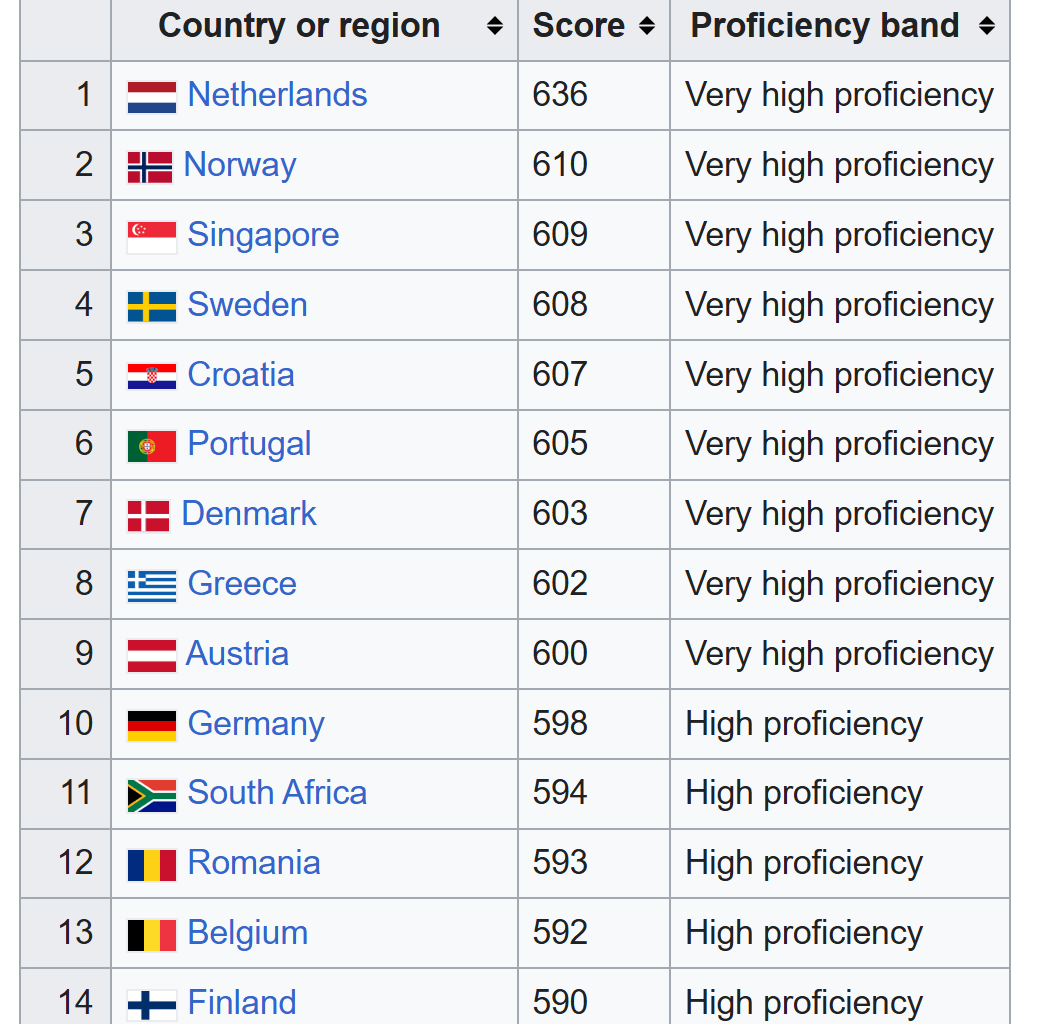Click the Croatia flag icon
Screen dimensions: 1052x1024
pyautogui.click(x=152, y=376)
